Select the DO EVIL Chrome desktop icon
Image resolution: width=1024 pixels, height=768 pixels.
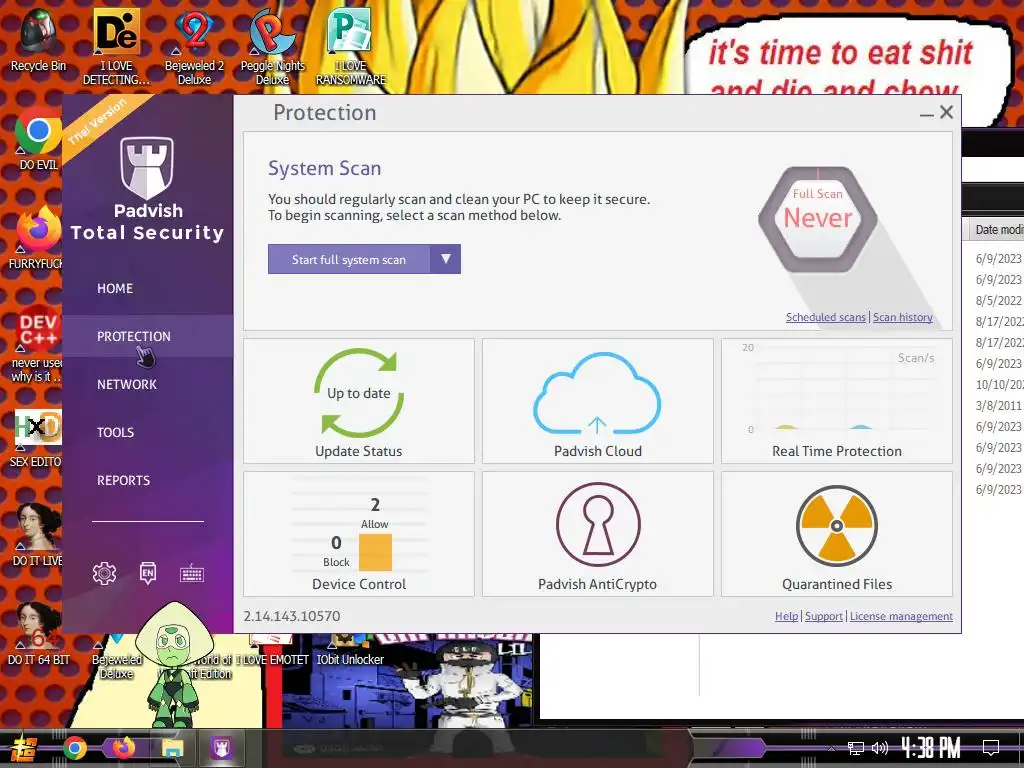38,138
